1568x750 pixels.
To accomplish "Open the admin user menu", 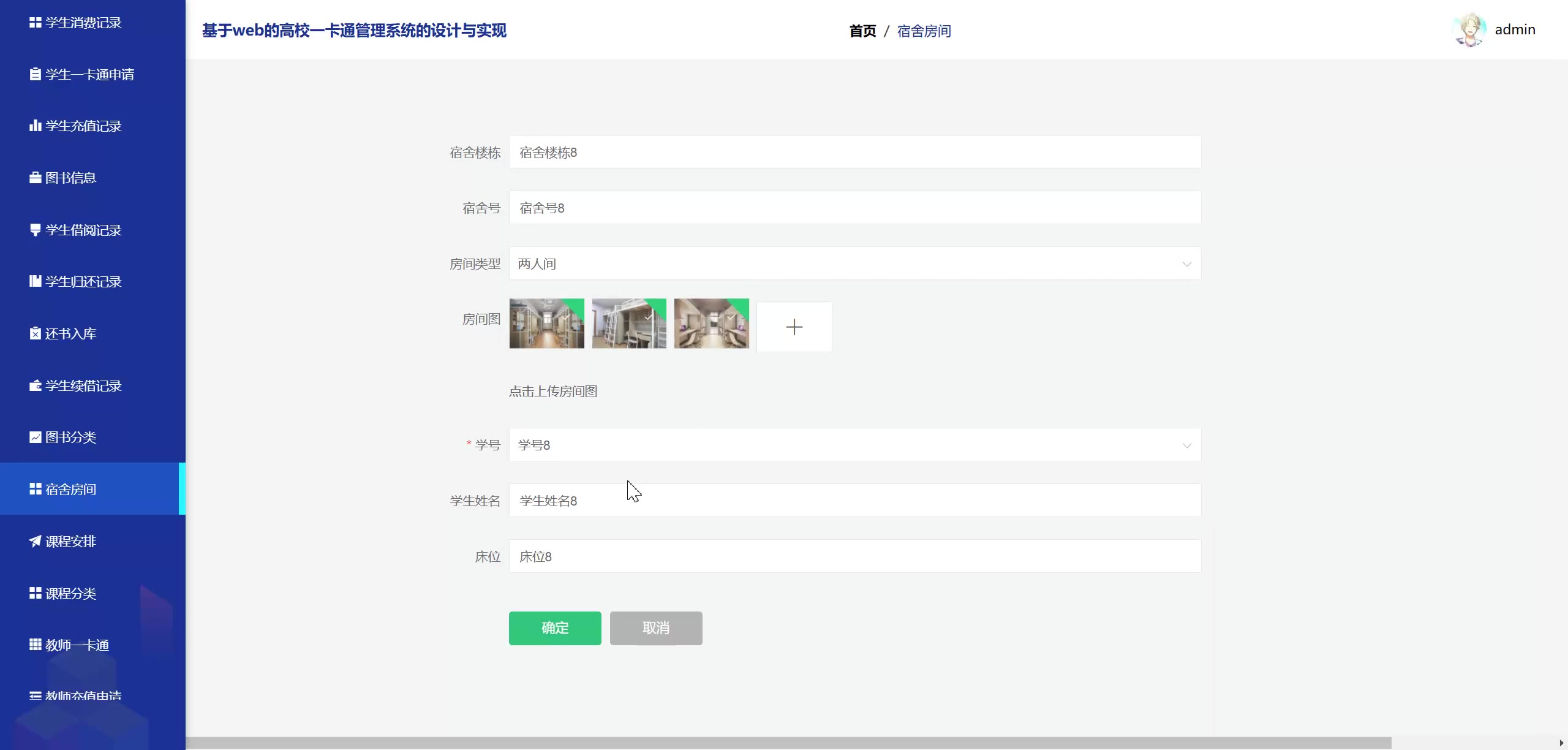I will tap(1514, 29).
